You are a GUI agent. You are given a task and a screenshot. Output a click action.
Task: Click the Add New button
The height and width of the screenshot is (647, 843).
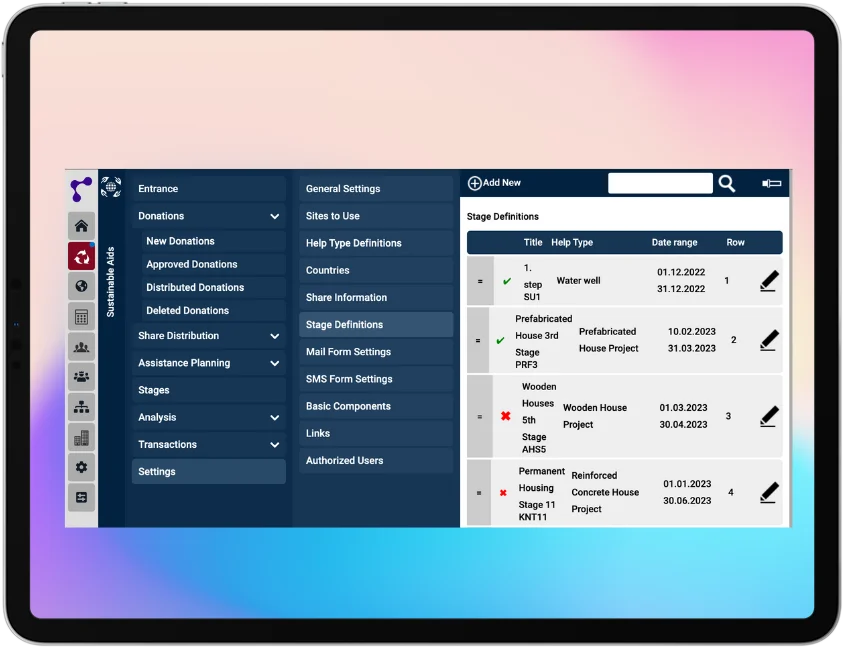pos(494,183)
